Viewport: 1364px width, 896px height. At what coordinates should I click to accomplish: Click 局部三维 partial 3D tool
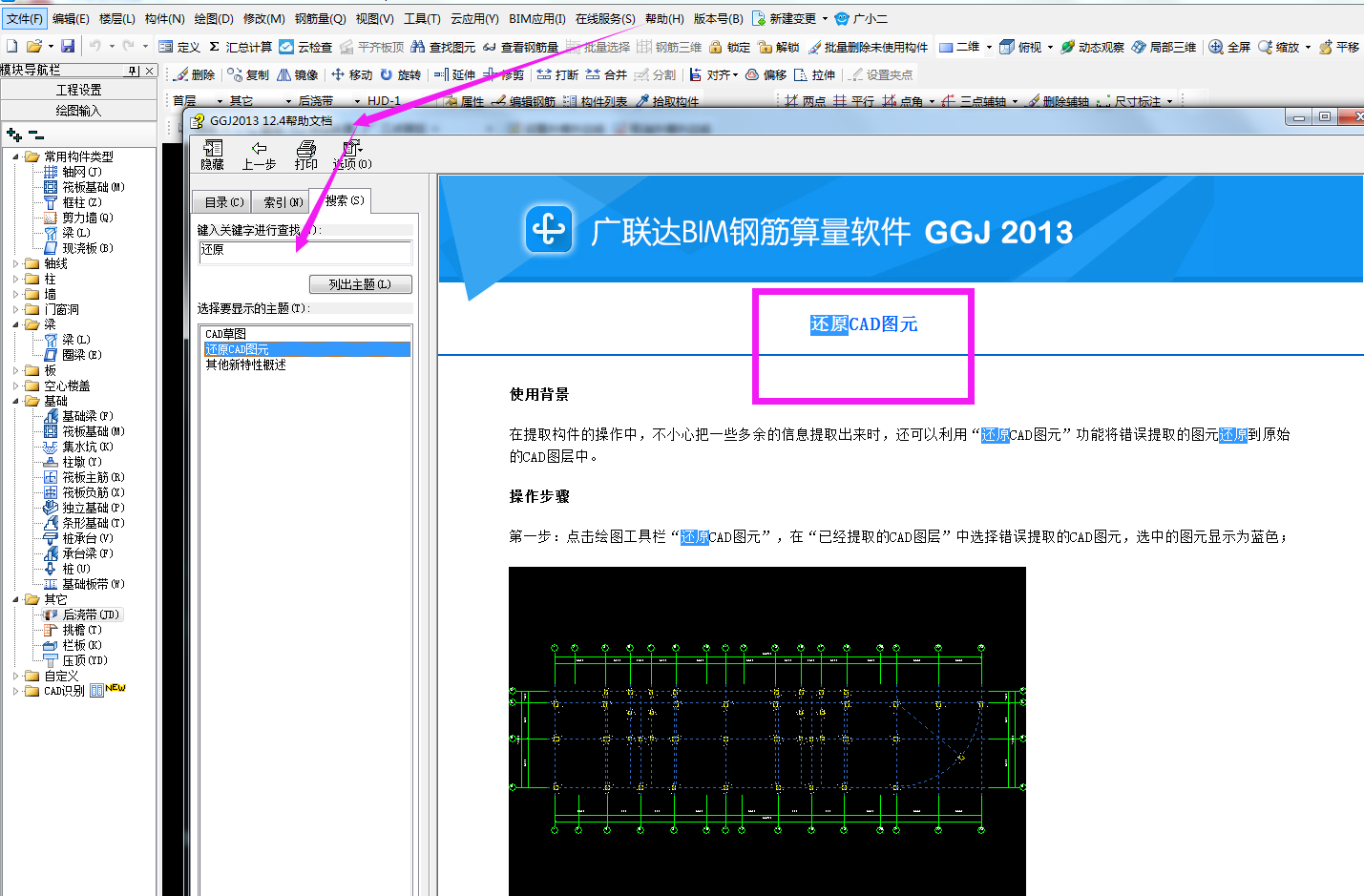pyautogui.click(x=1164, y=47)
